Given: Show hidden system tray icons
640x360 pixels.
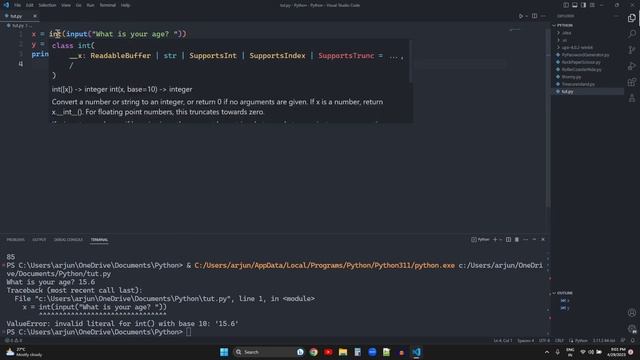Looking at the screenshot, I should pos(547,352).
